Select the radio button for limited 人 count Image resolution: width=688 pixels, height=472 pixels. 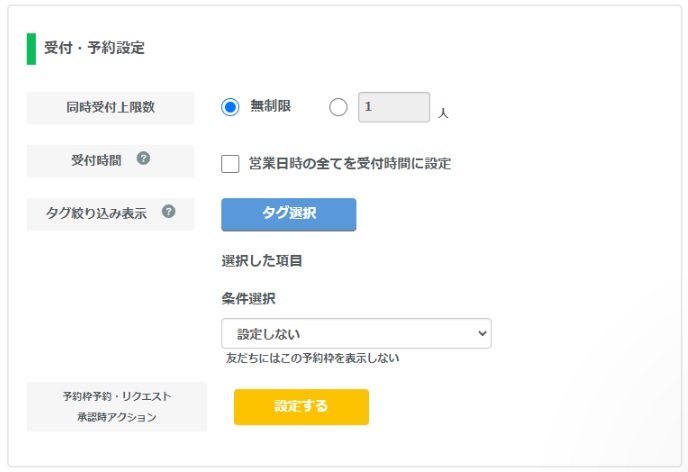[x=338, y=107]
